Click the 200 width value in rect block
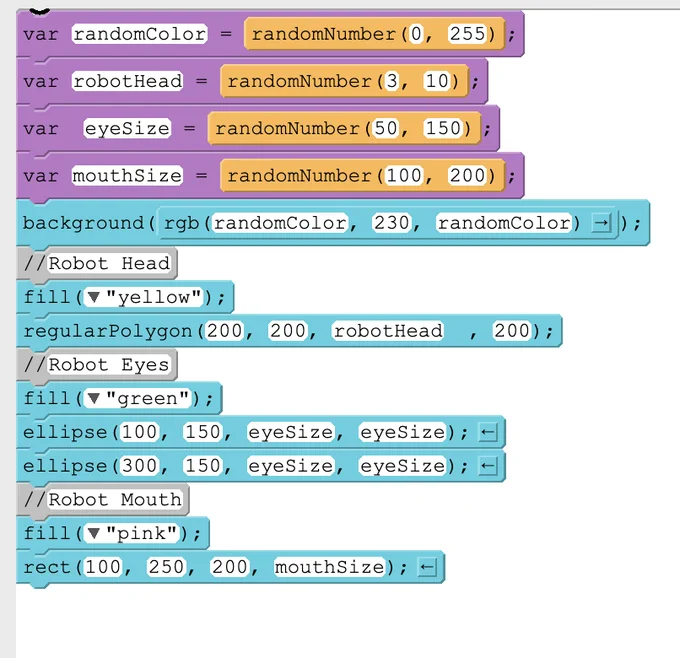This screenshot has height=658, width=680. (230, 567)
